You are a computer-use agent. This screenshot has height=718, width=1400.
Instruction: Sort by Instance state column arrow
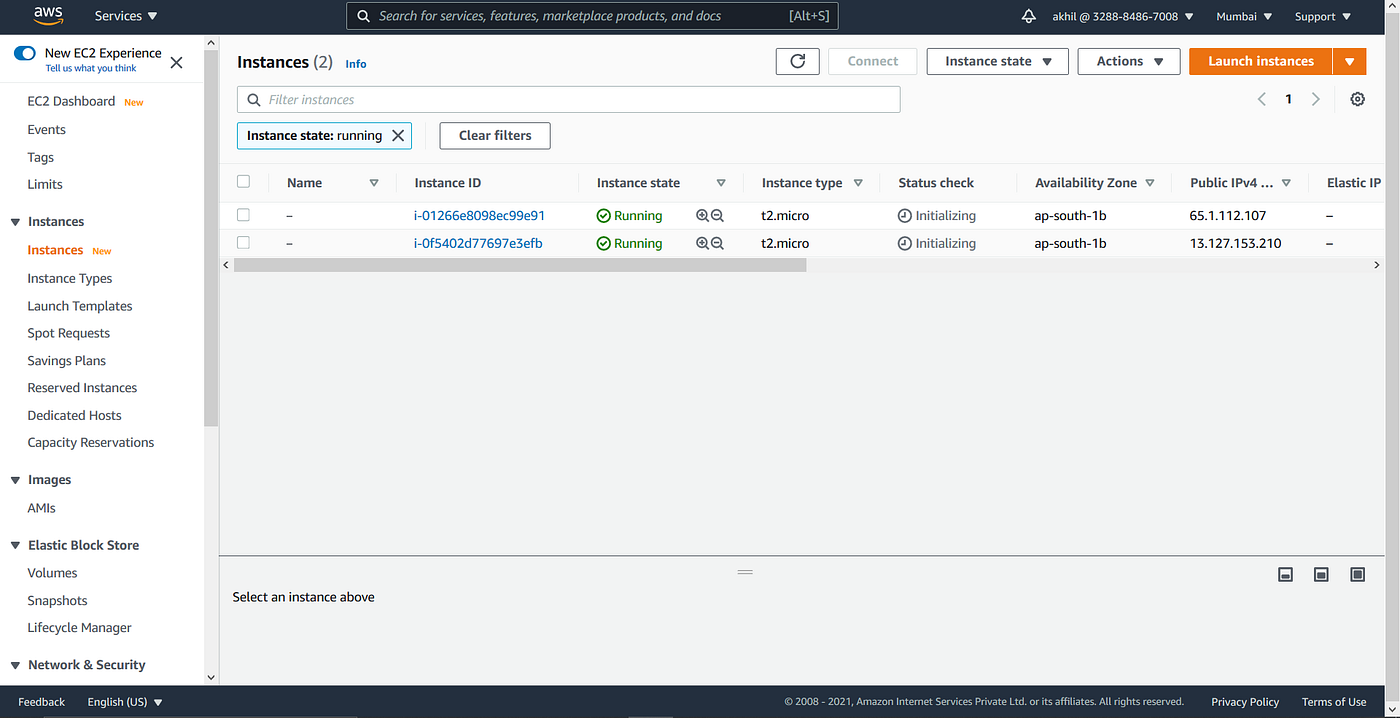(721, 183)
